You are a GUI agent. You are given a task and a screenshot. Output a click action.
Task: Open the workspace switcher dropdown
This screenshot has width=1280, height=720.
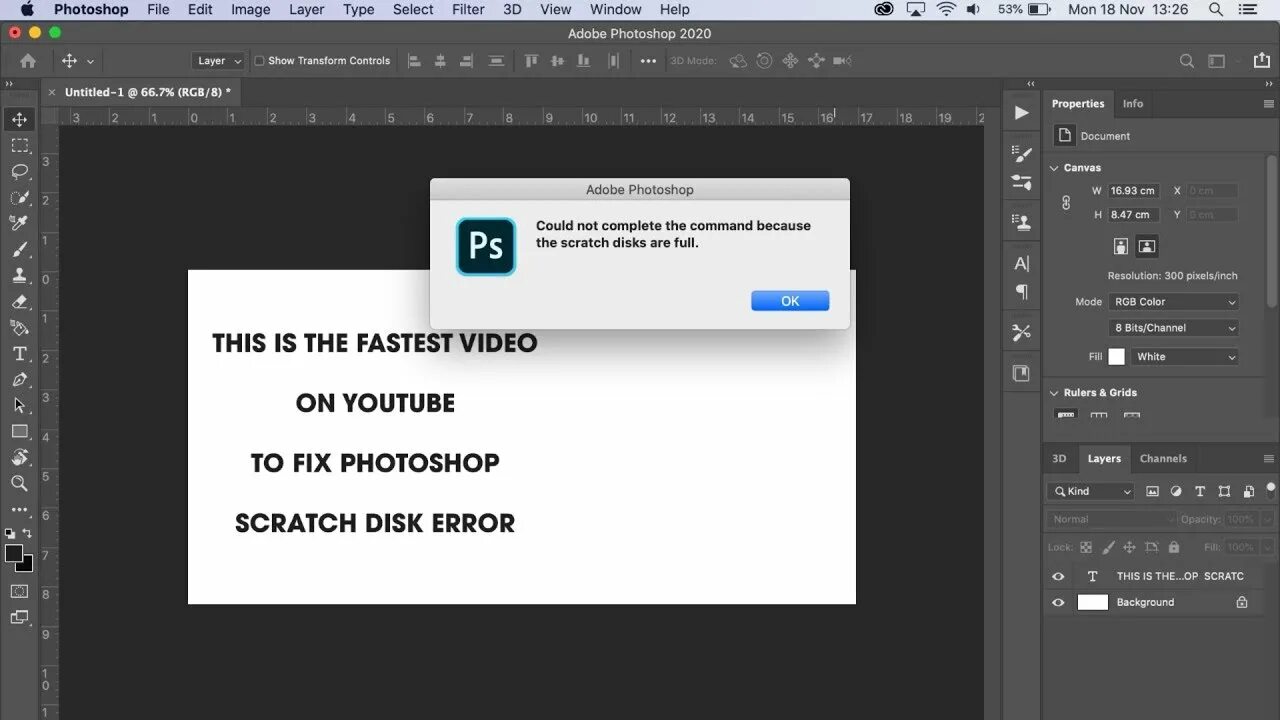[1217, 61]
